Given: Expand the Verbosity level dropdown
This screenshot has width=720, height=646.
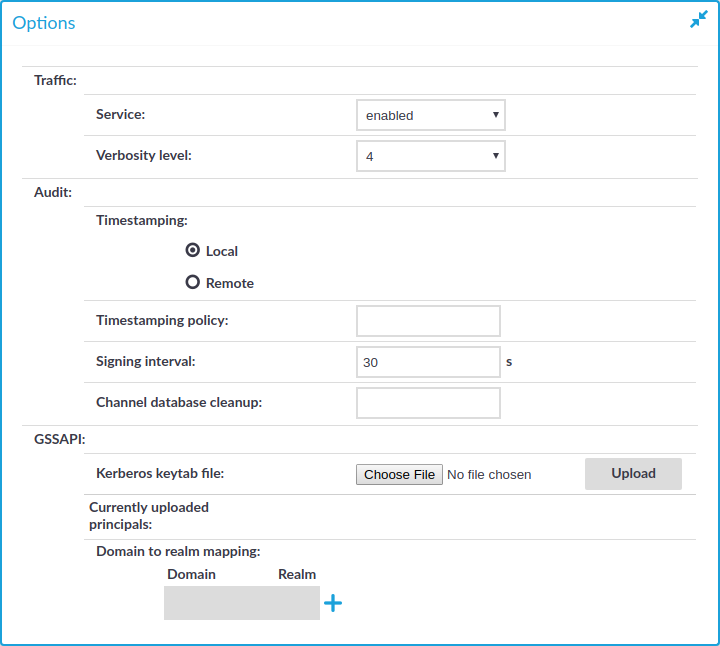Looking at the screenshot, I should pyautogui.click(x=431, y=156).
